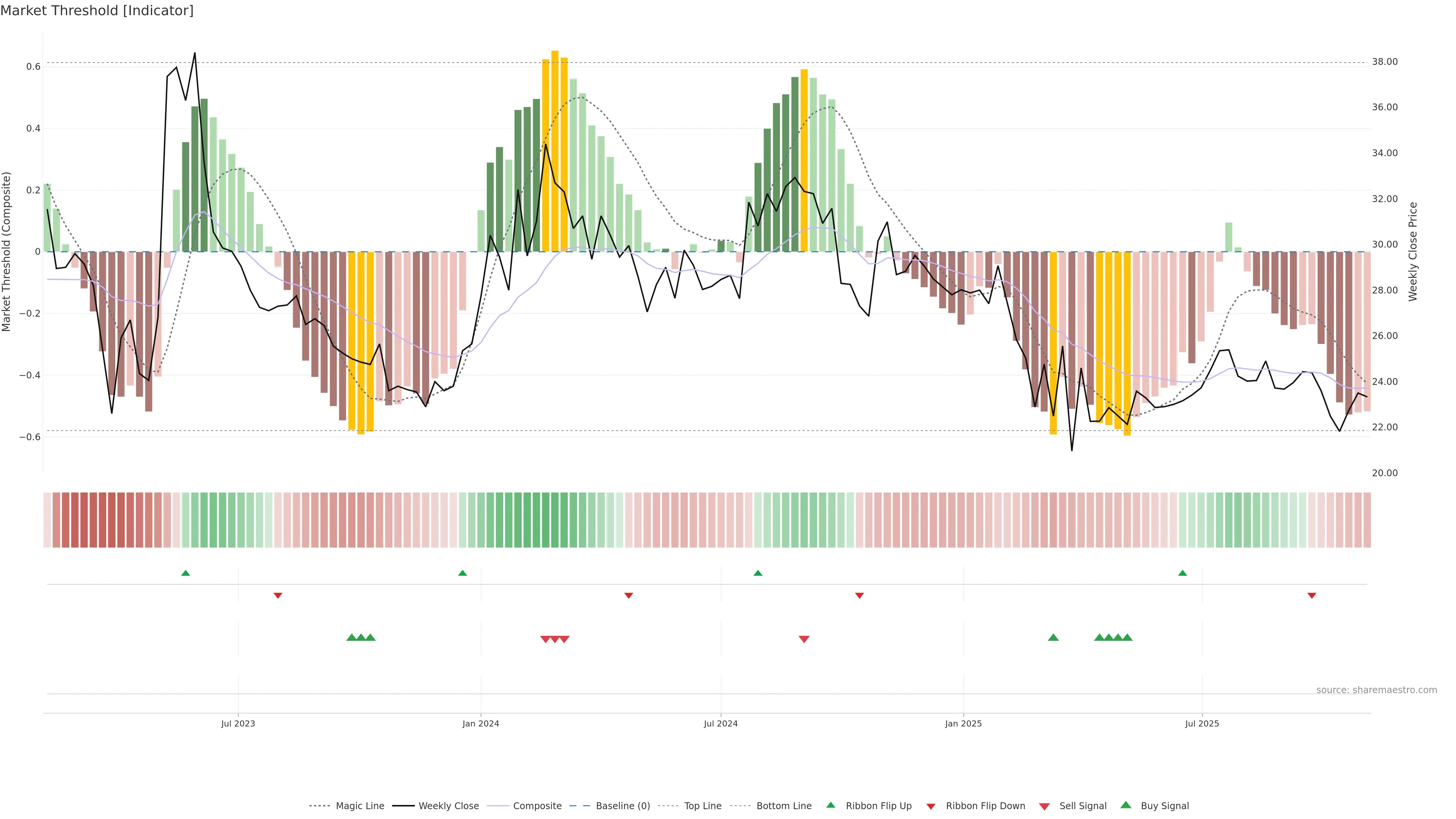Toggle Composite series in legend
The image size is (1456, 819).
[537, 806]
